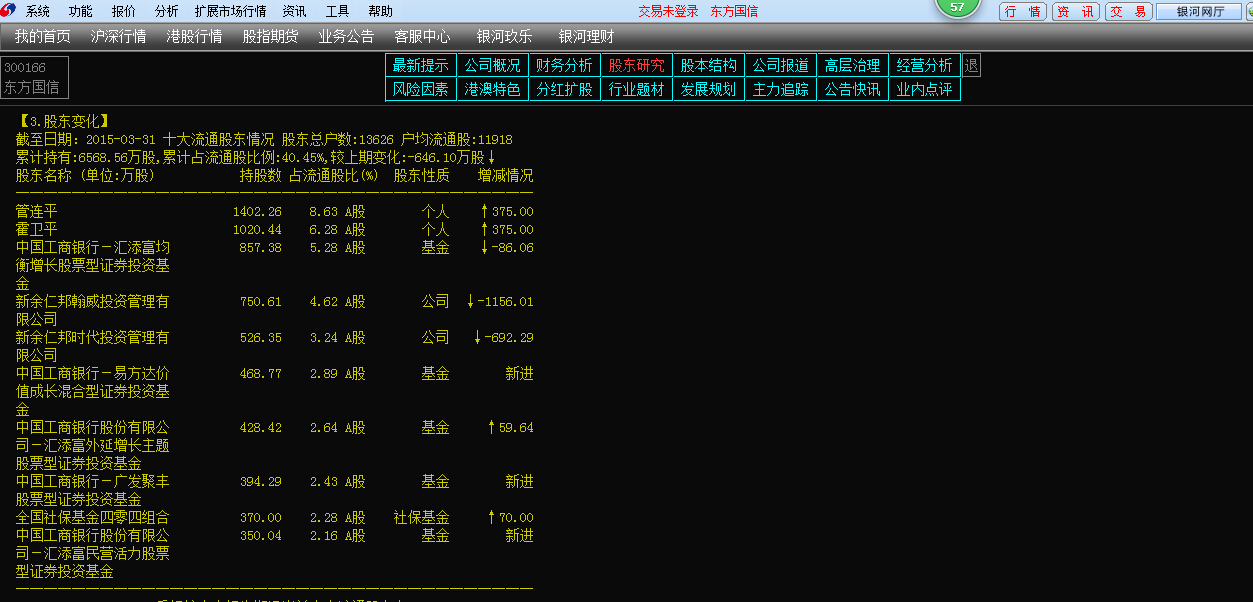Image resolution: width=1253 pixels, height=602 pixels.
Task: Click holding value 1402.26
Action: (x=257, y=212)
